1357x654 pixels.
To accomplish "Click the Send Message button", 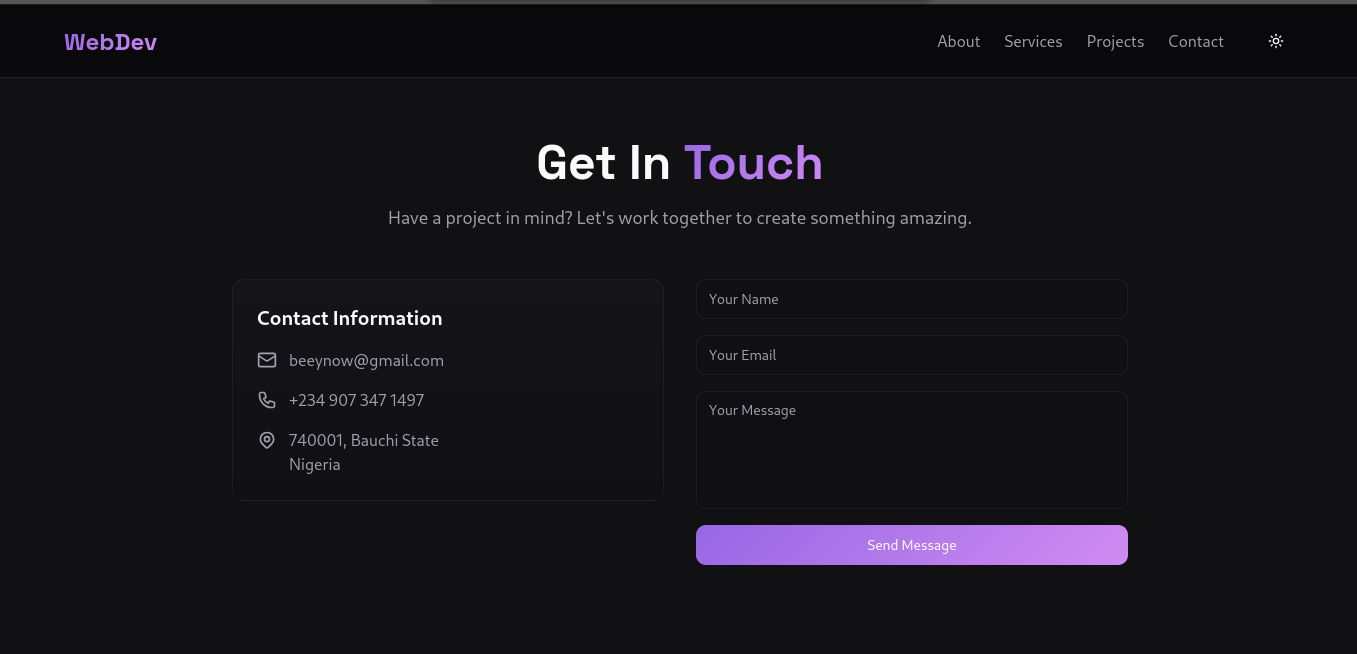I will pyautogui.click(x=912, y=545).
